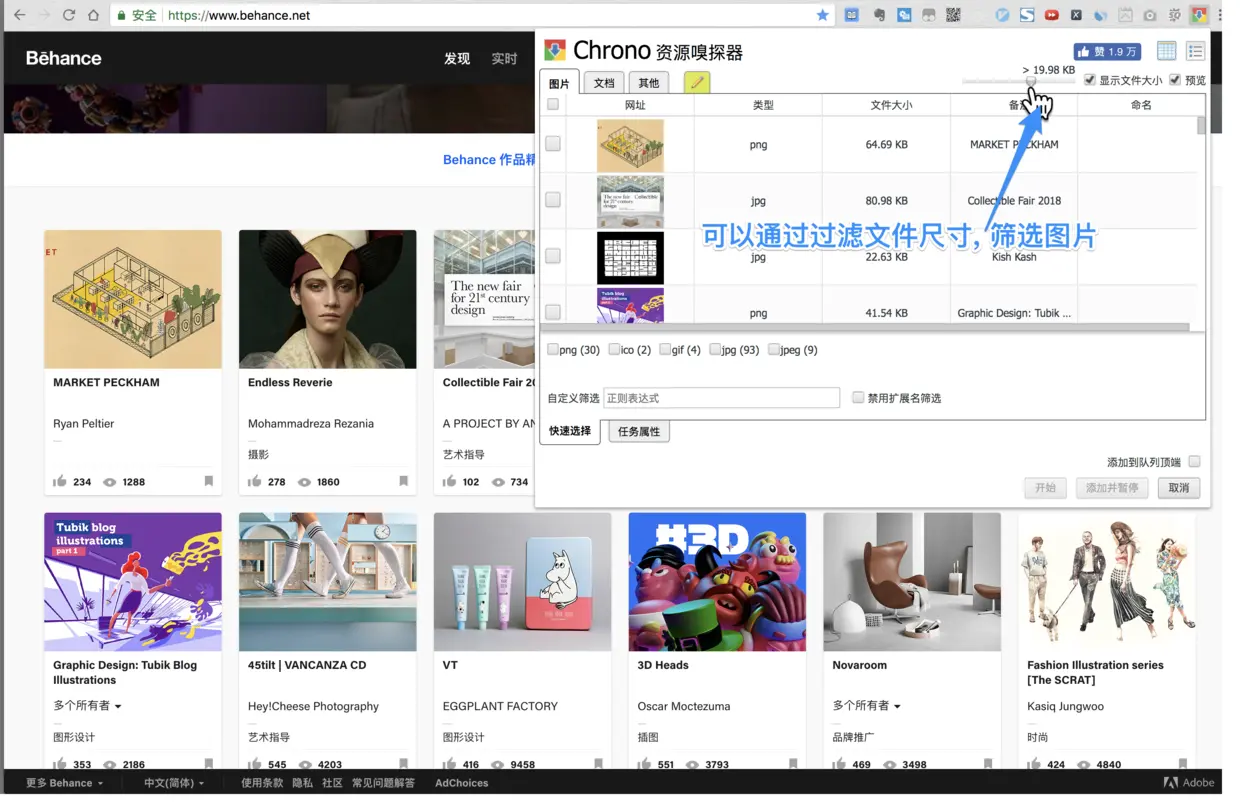
Task: Save MARKET PECKHAM with its bookmark icon
Action: tap(209, 481)
